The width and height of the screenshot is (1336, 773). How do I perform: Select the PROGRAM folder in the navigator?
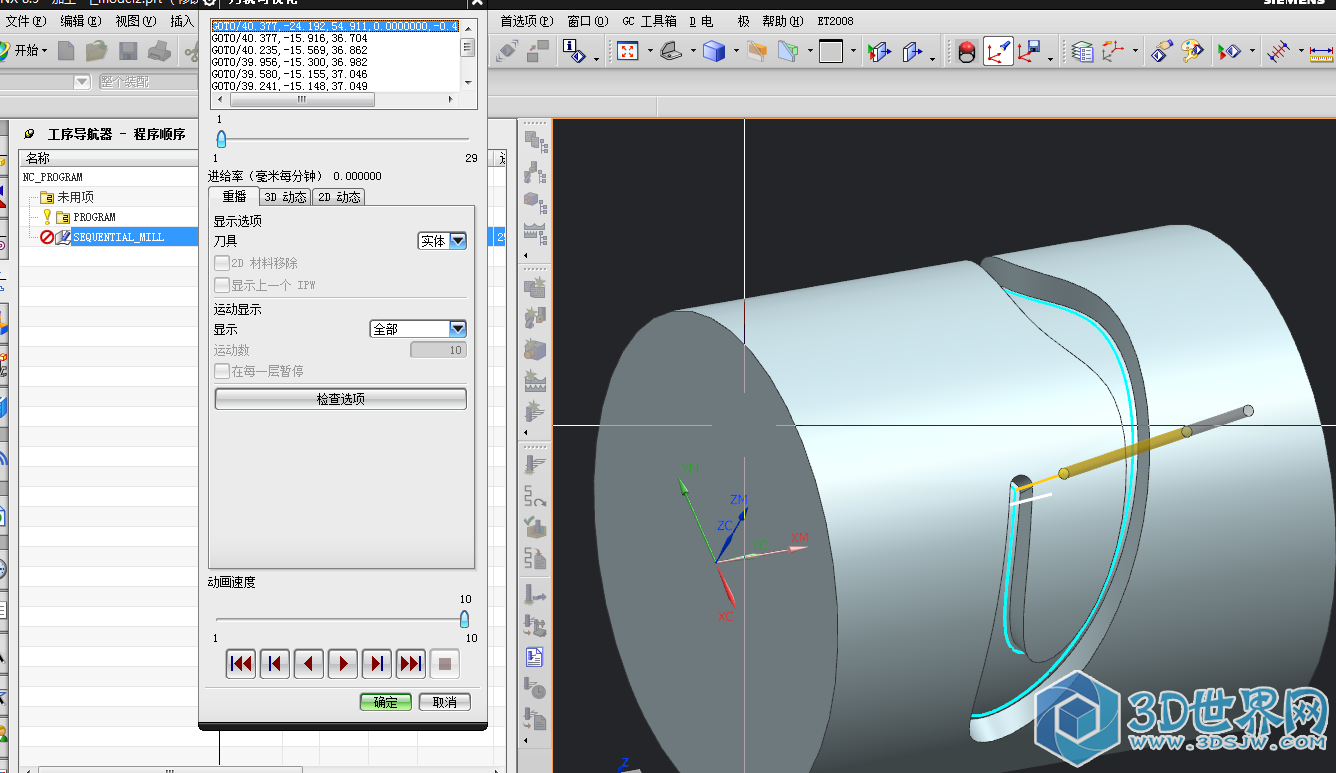coord(94,217)
